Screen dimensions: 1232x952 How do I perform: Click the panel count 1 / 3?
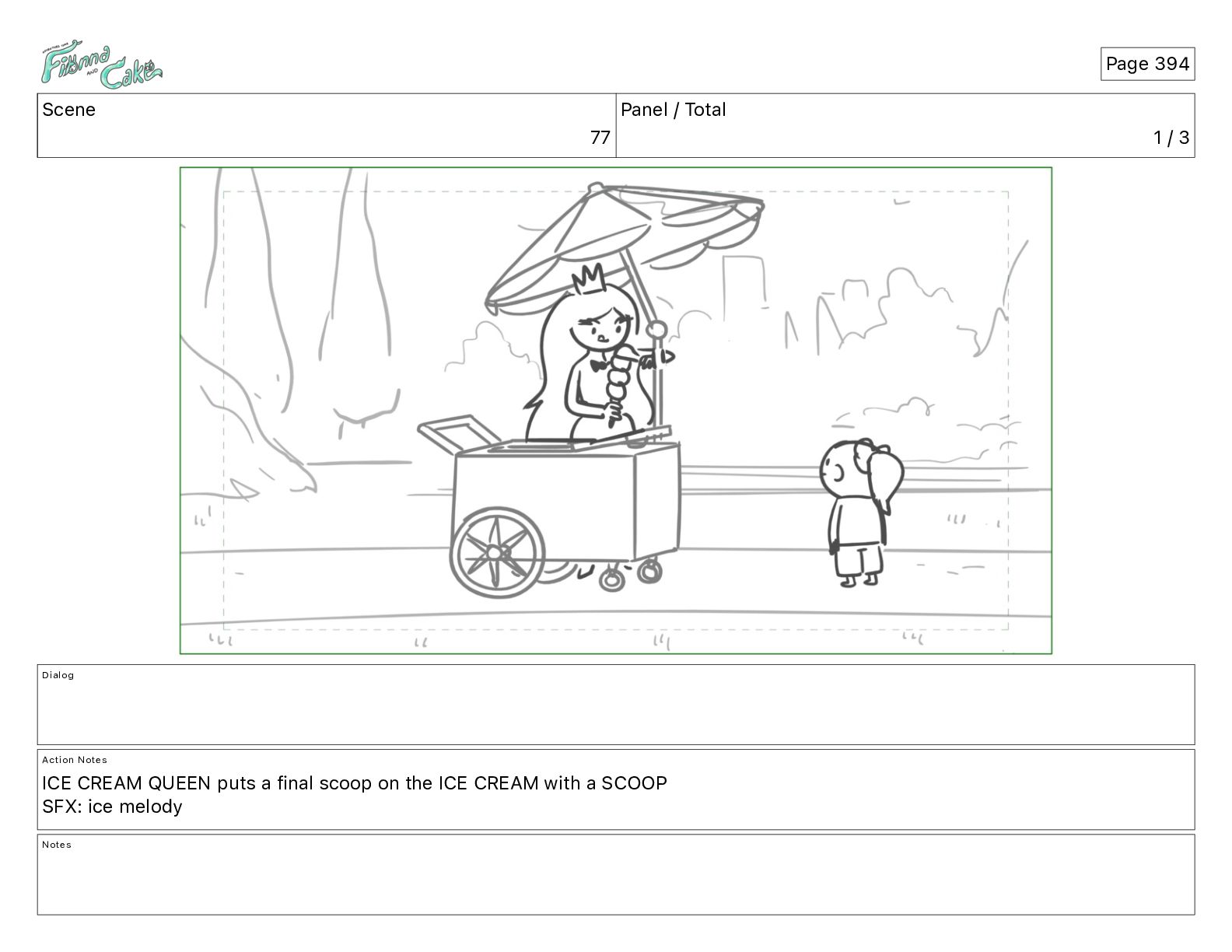pyautogui.click(x=1171, y=138)
